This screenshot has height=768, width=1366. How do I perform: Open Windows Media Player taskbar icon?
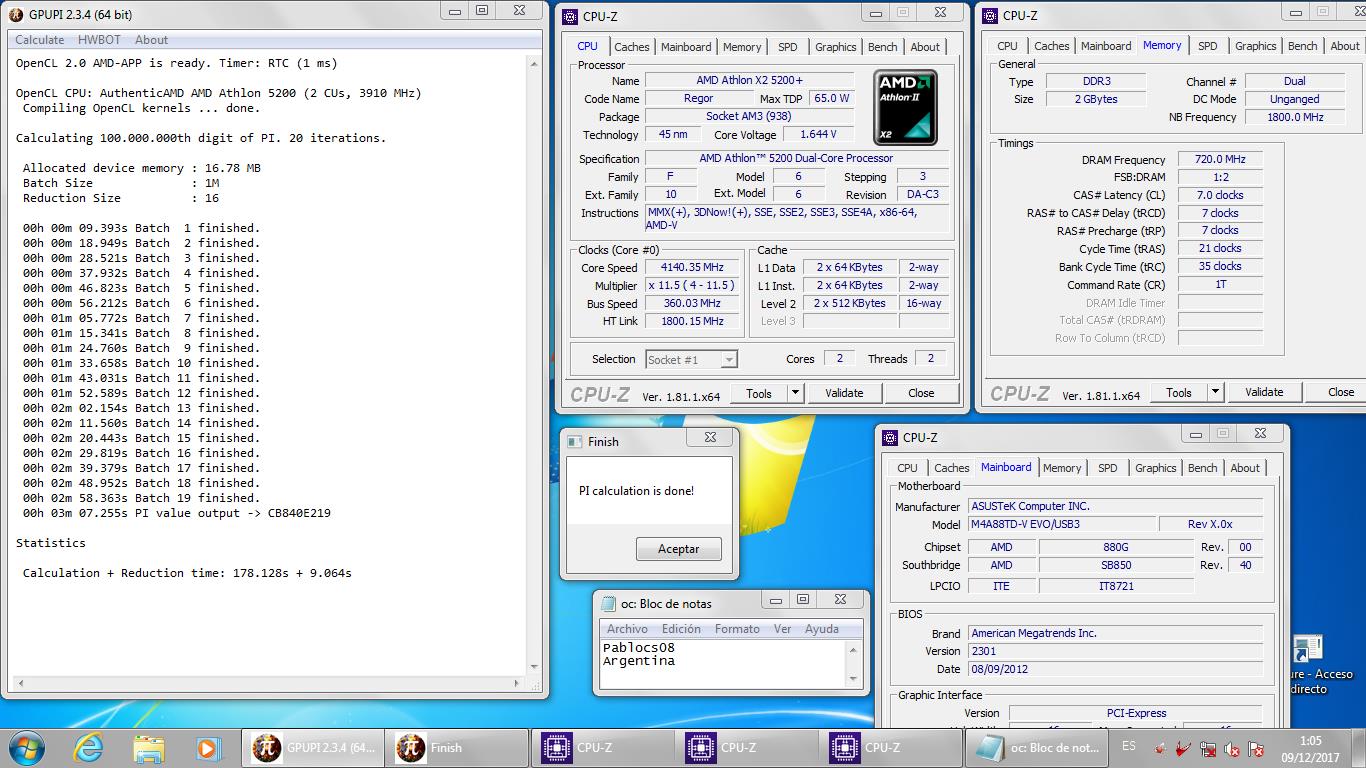pos(207,747)
